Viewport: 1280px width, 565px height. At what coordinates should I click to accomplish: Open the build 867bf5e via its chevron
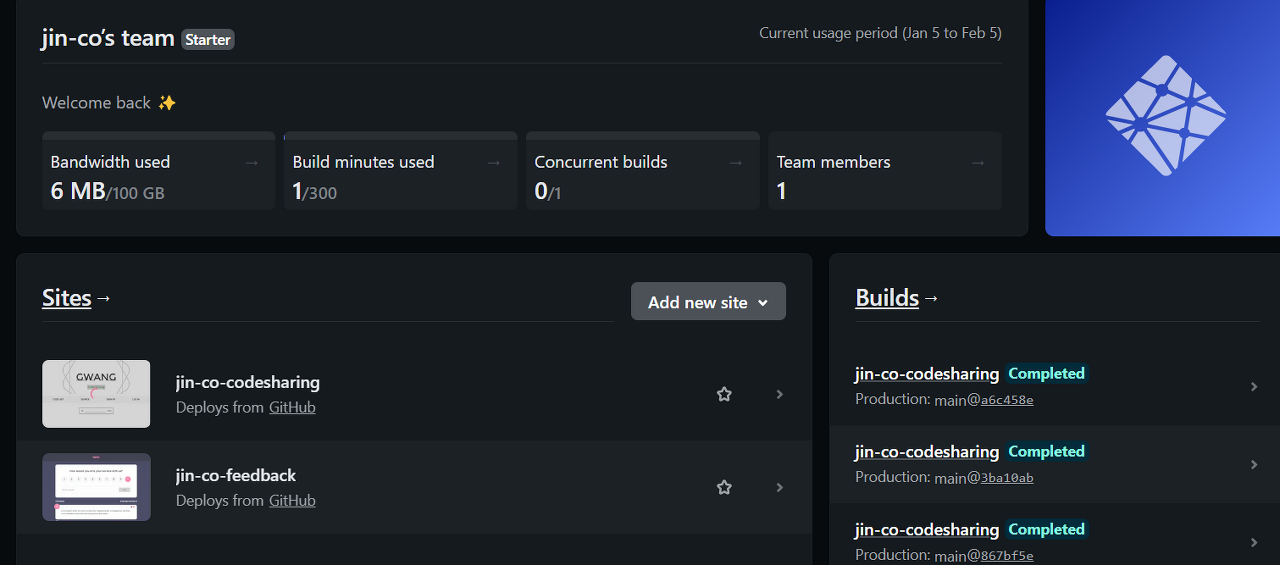coord(1254,542)
